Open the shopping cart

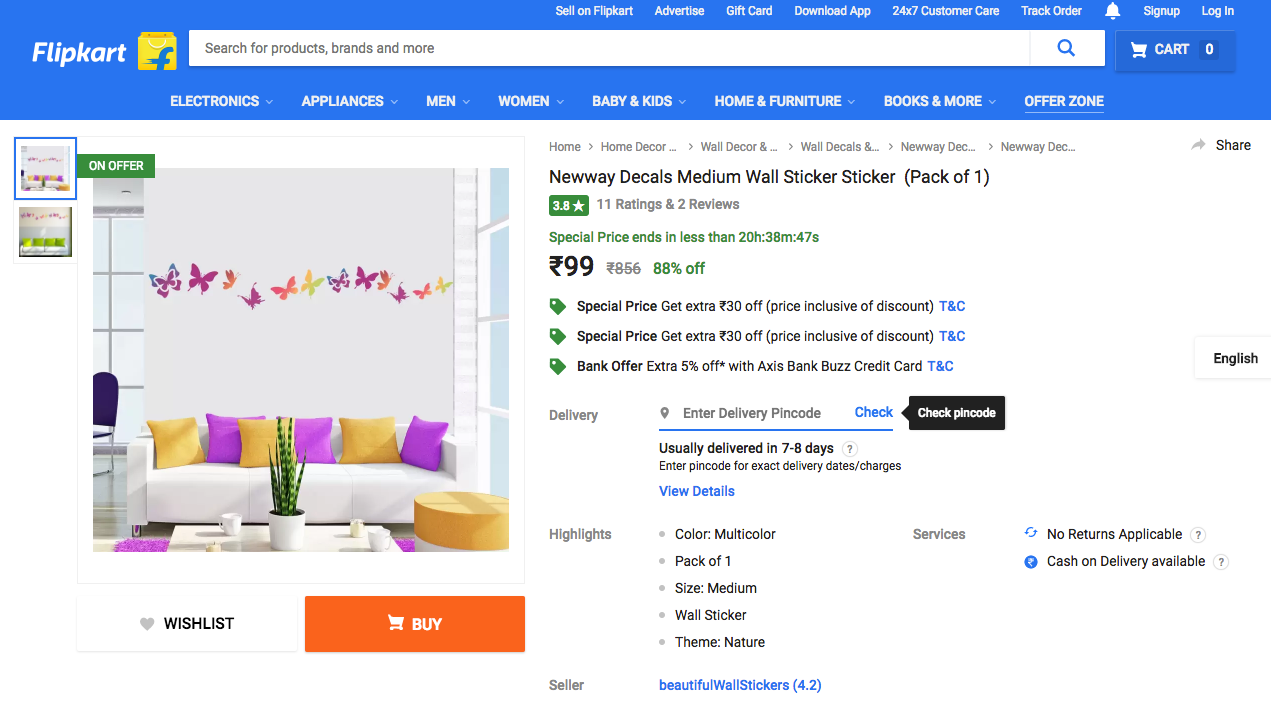coord(1175,50)
